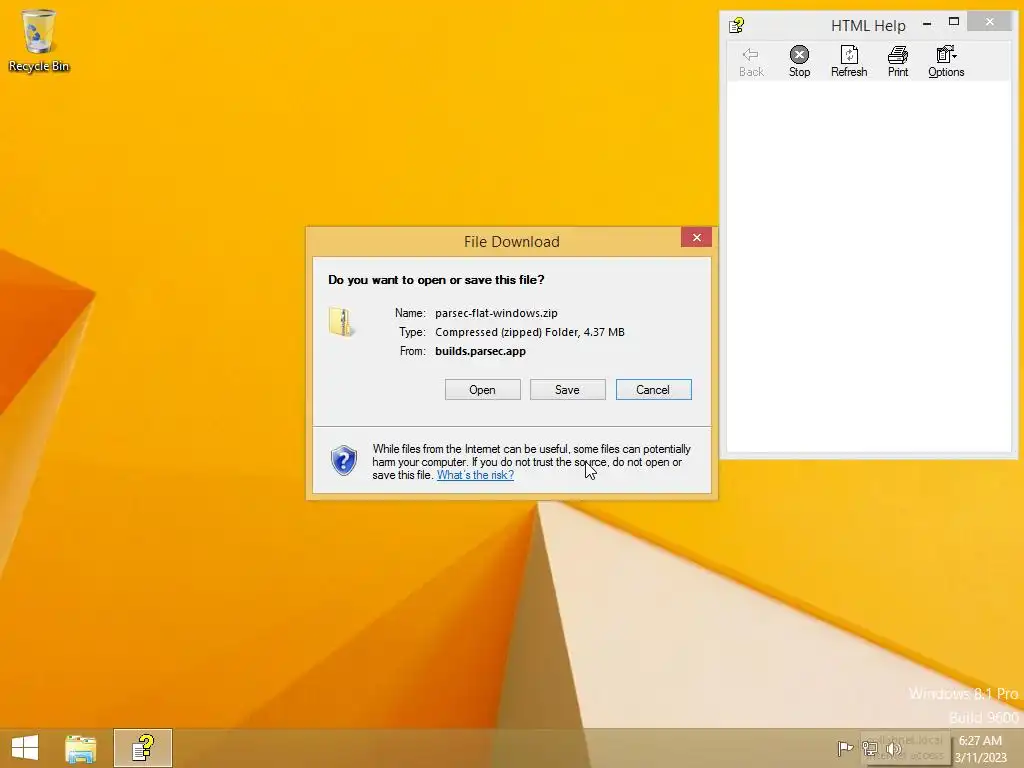This screenshot has width=1024, height=768.
Task: Open the volume speaker tray icon
Action: click(893, 748)
